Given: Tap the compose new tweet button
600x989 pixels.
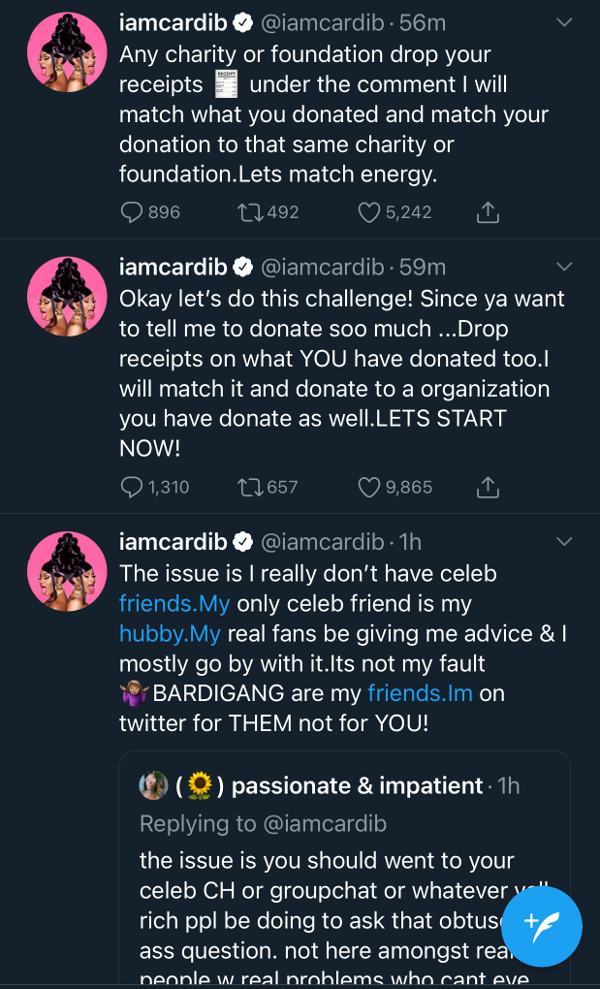Looking at the screenshot, I should 541,925.
